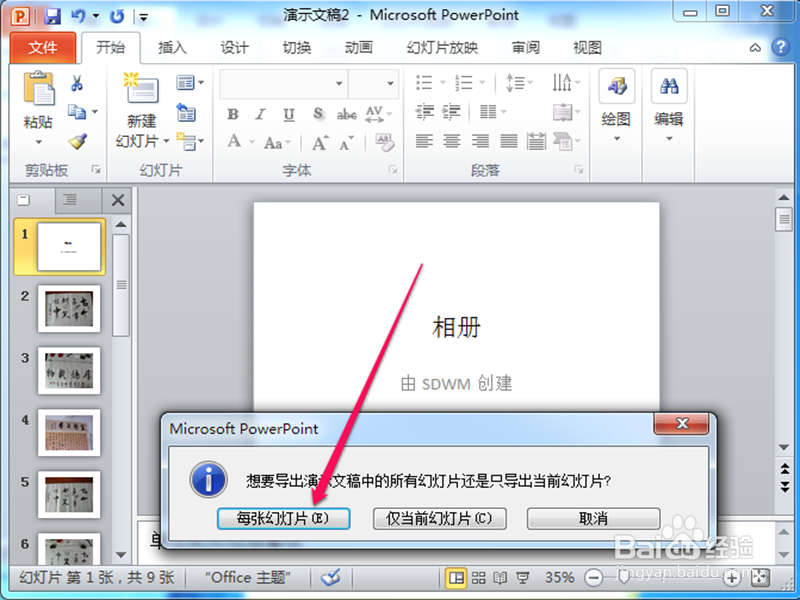Viewport: 800px width, 600px height.
Task: Open the File (文件) tab
Action: click(x=43, y=48)
